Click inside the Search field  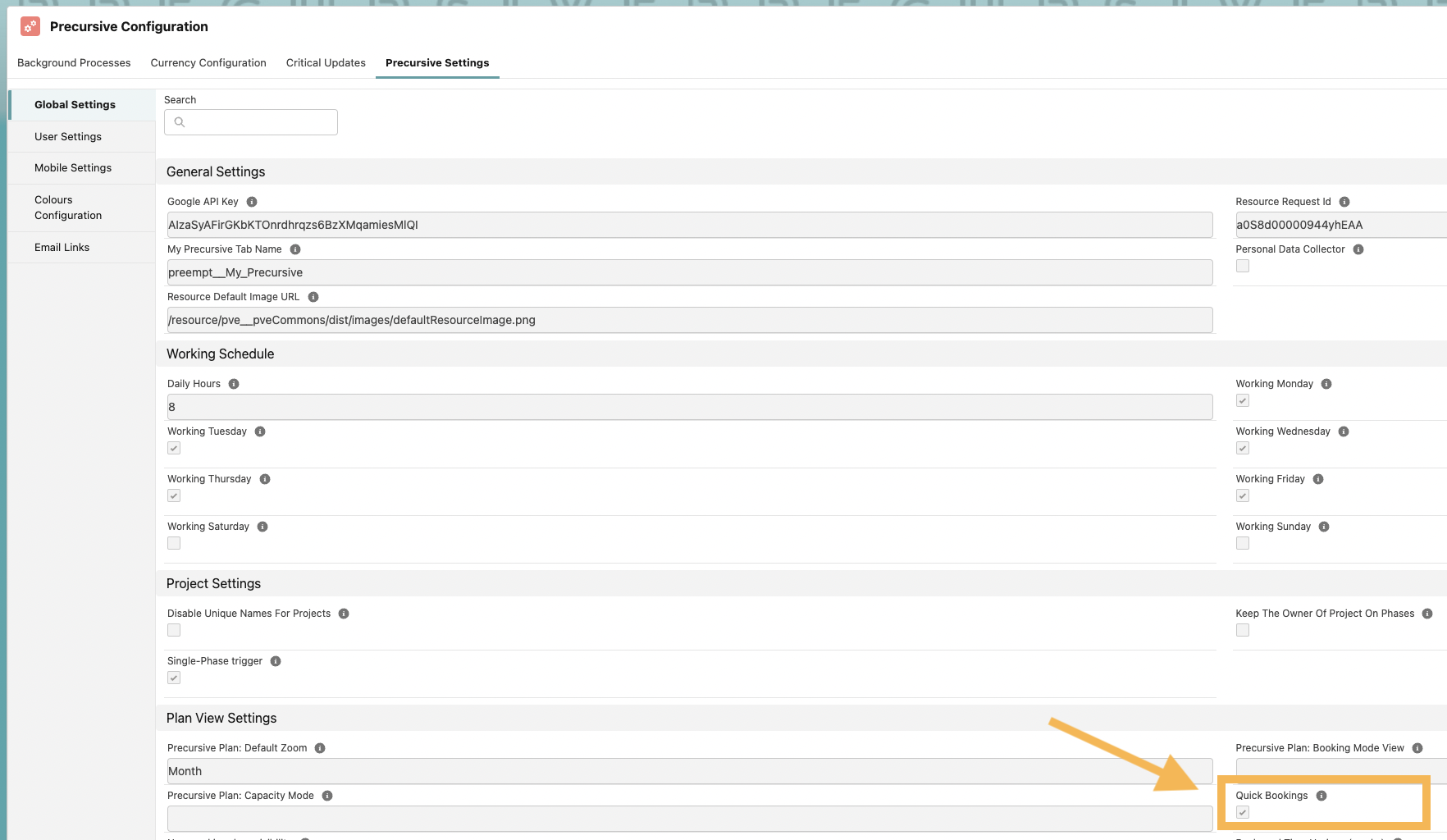click(x=250, y=121)
